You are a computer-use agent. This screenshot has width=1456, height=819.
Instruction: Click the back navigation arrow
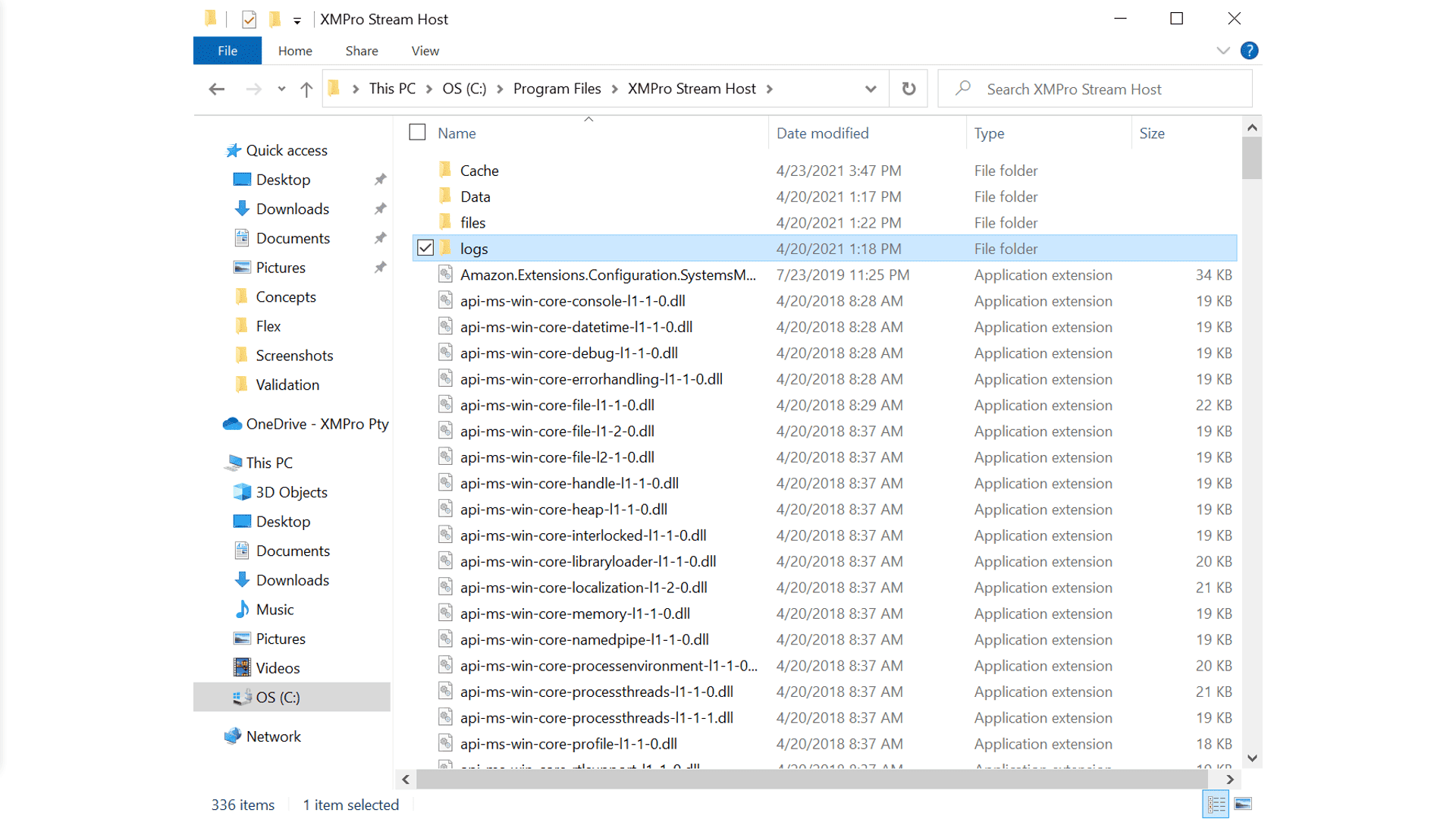216,89
